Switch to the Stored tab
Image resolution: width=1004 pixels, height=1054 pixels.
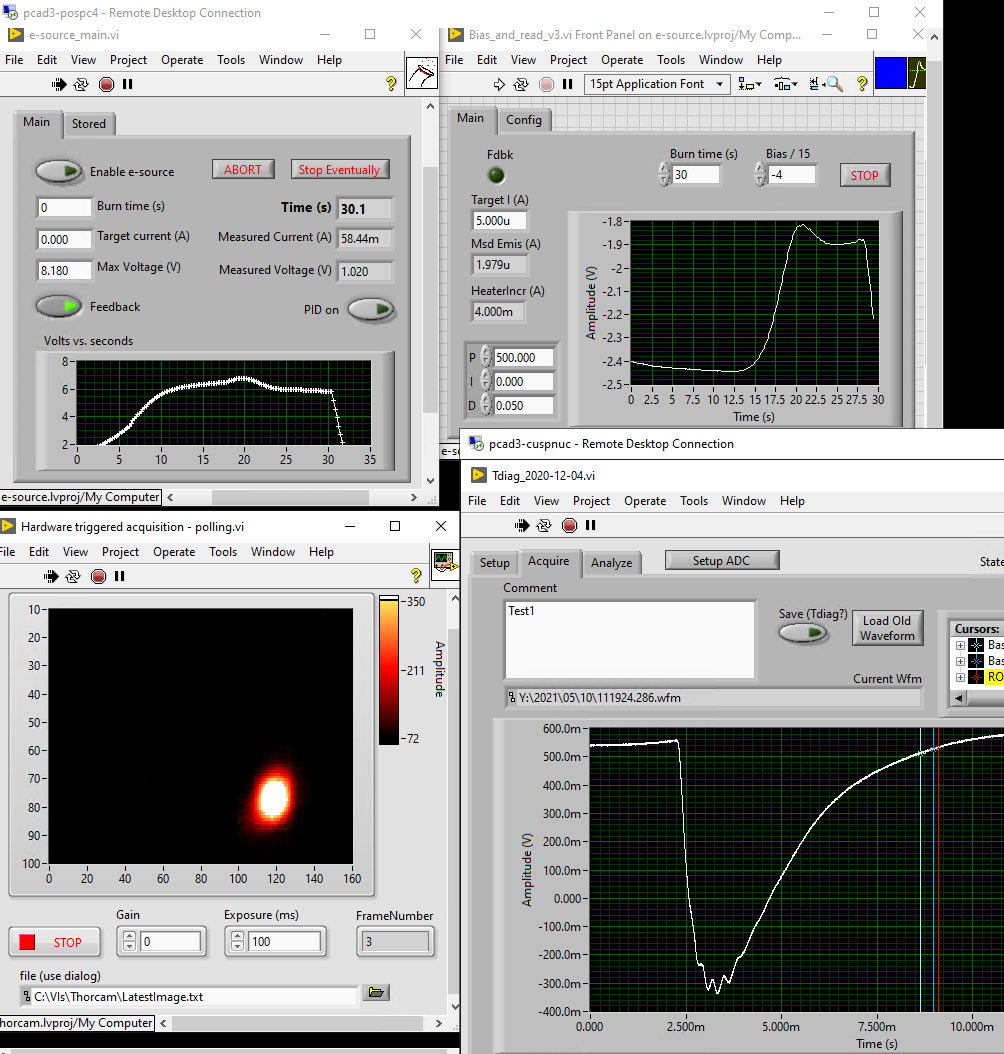tap(88, 124)
